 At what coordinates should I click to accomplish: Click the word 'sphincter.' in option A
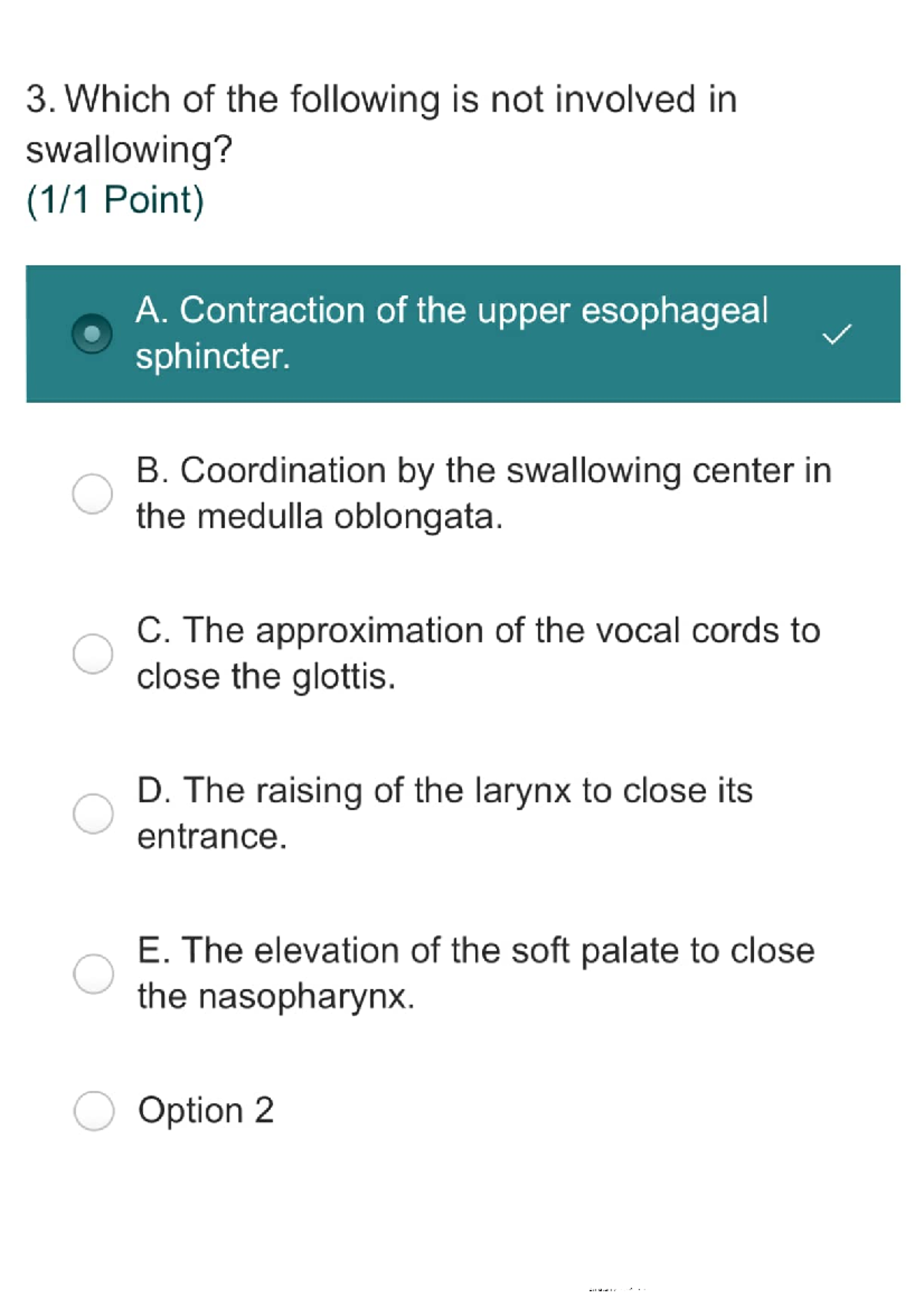coord(213,357)
